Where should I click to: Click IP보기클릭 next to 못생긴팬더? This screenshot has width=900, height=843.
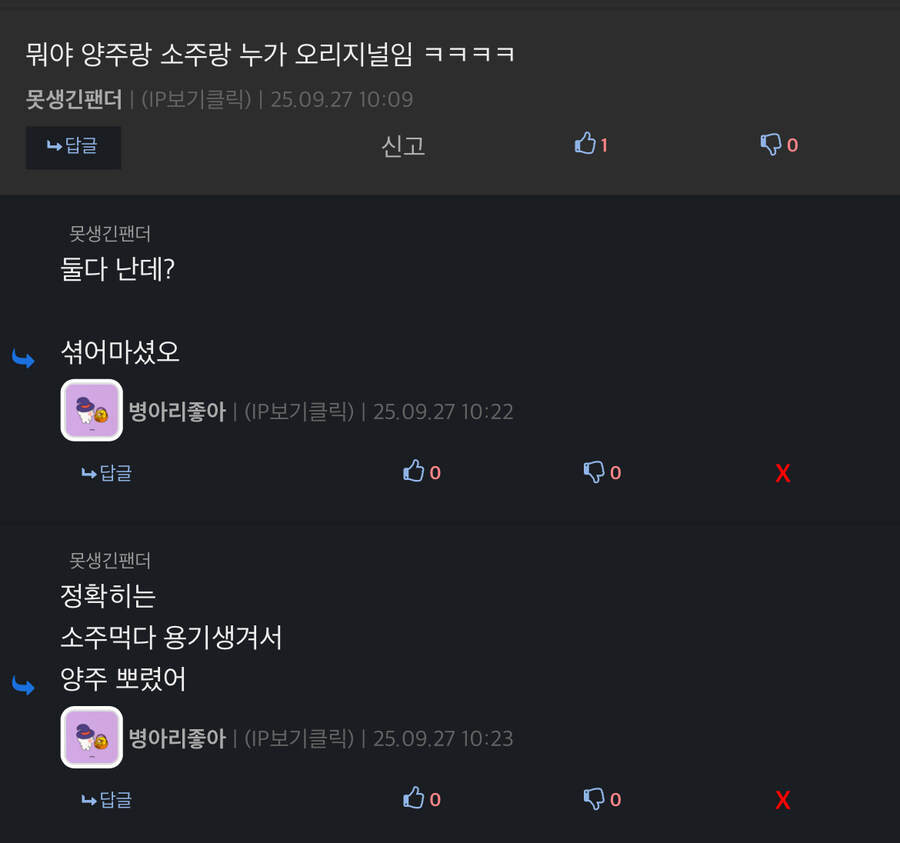pos(196,99)
